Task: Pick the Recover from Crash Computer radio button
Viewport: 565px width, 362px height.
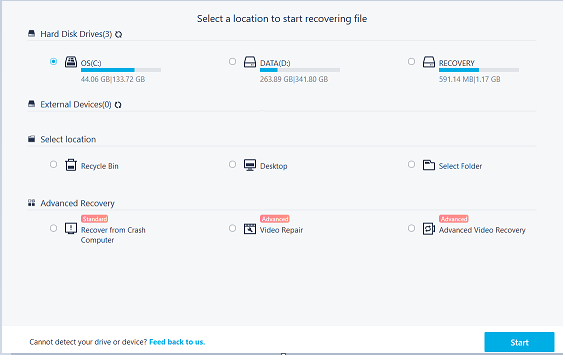Action: 53,228
